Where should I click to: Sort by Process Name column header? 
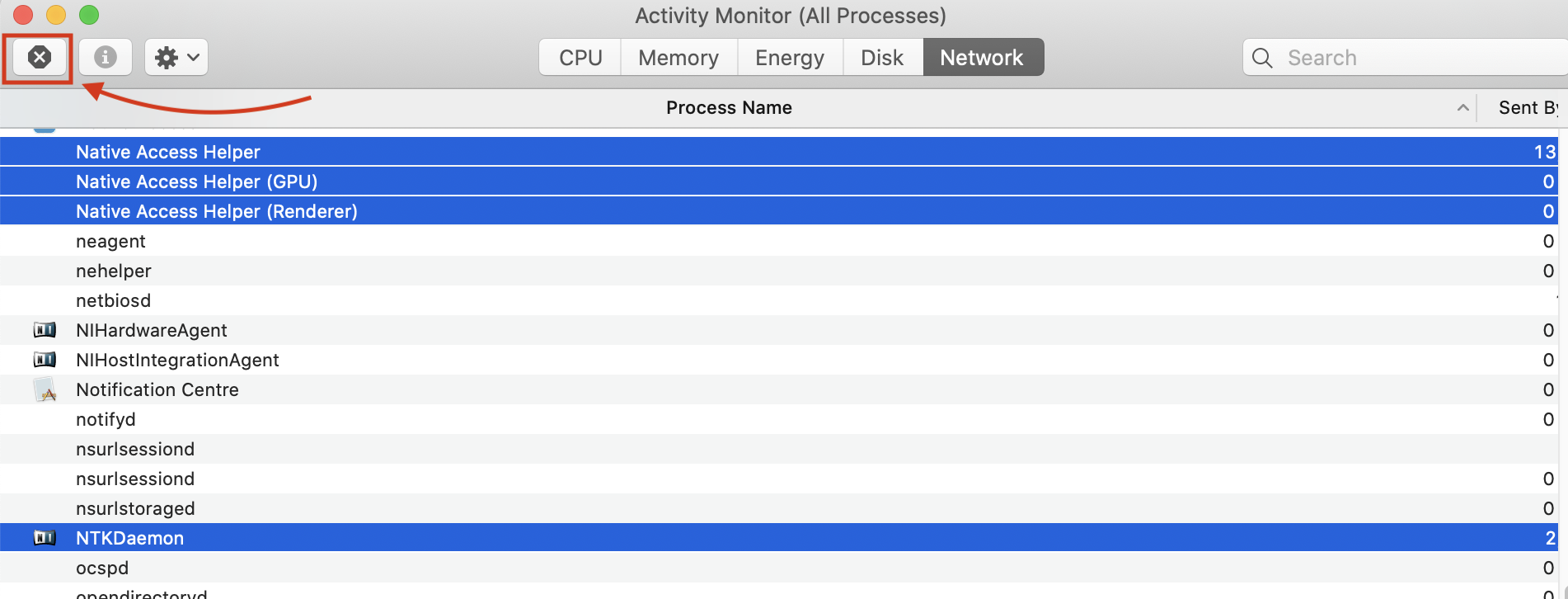(x=729, y=107)
